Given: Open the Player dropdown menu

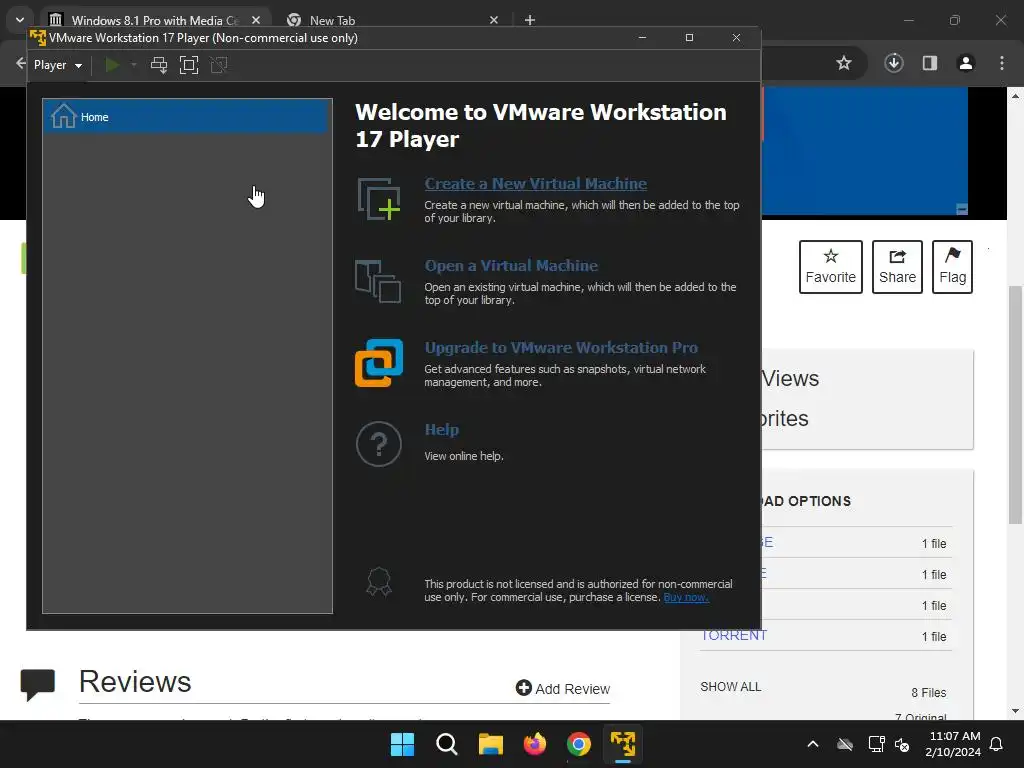Looking at the screenshot, I should 57,65.
